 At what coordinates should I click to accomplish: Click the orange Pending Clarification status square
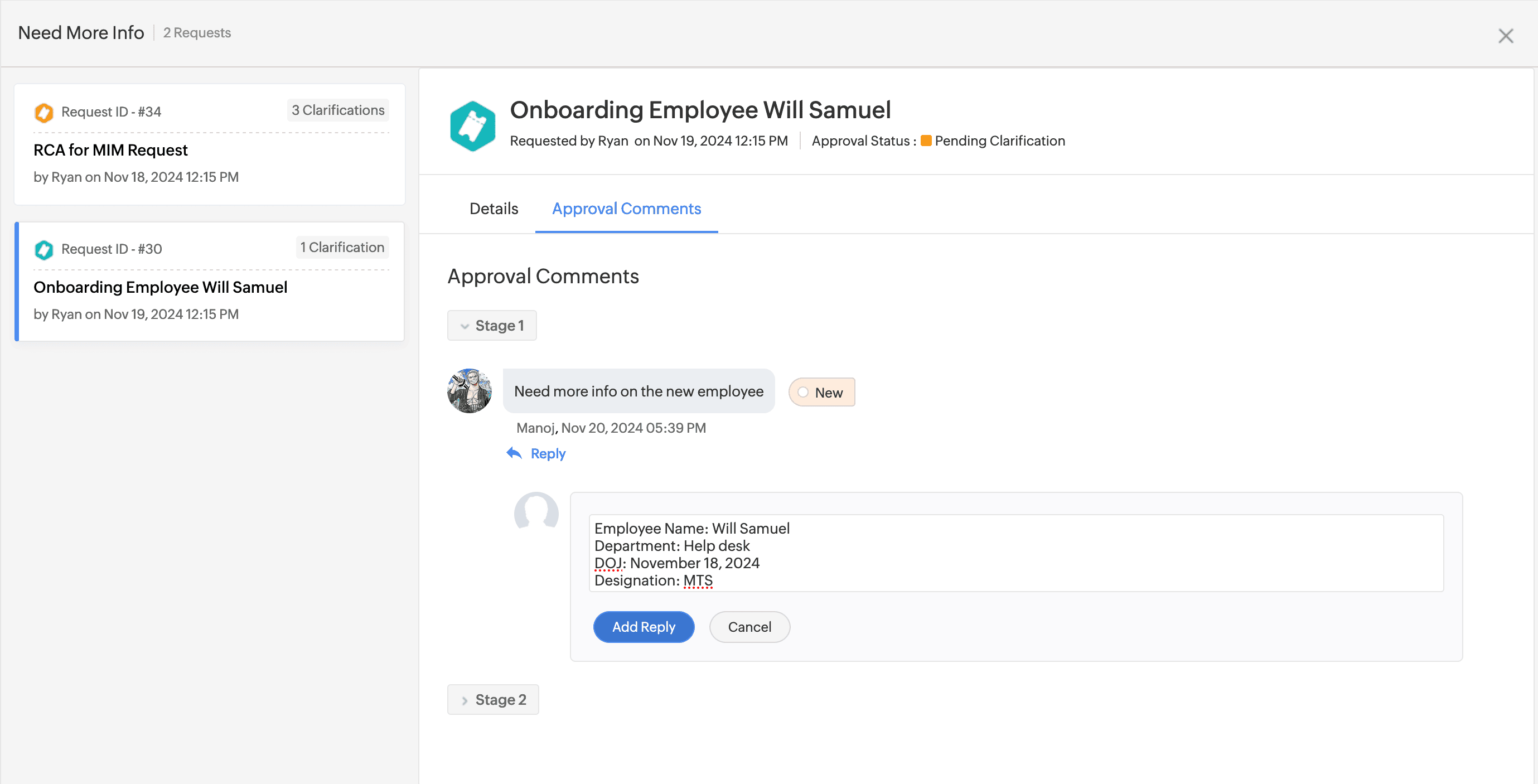(x=926, y=141)
